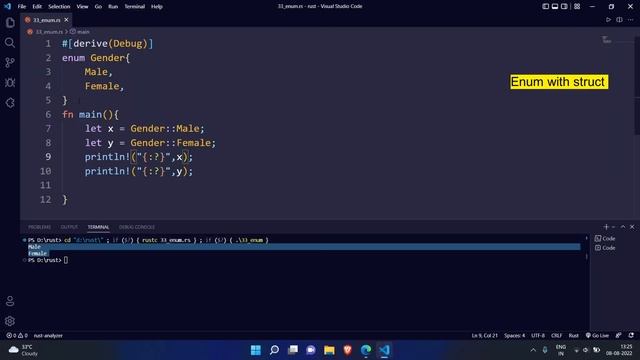Image resolution: width=640 pixels, height=360 pixels.
Task: Open the File menu
Action: click(22, 7)
